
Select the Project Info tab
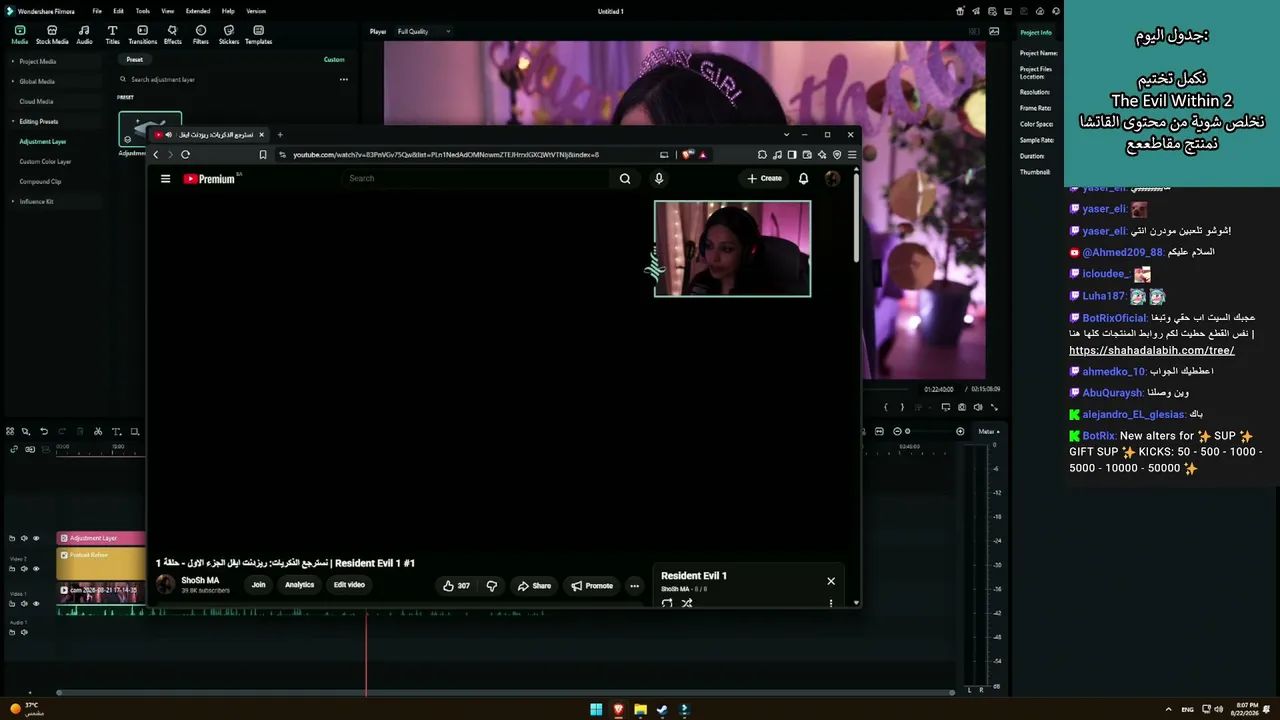click(1036, 33)
